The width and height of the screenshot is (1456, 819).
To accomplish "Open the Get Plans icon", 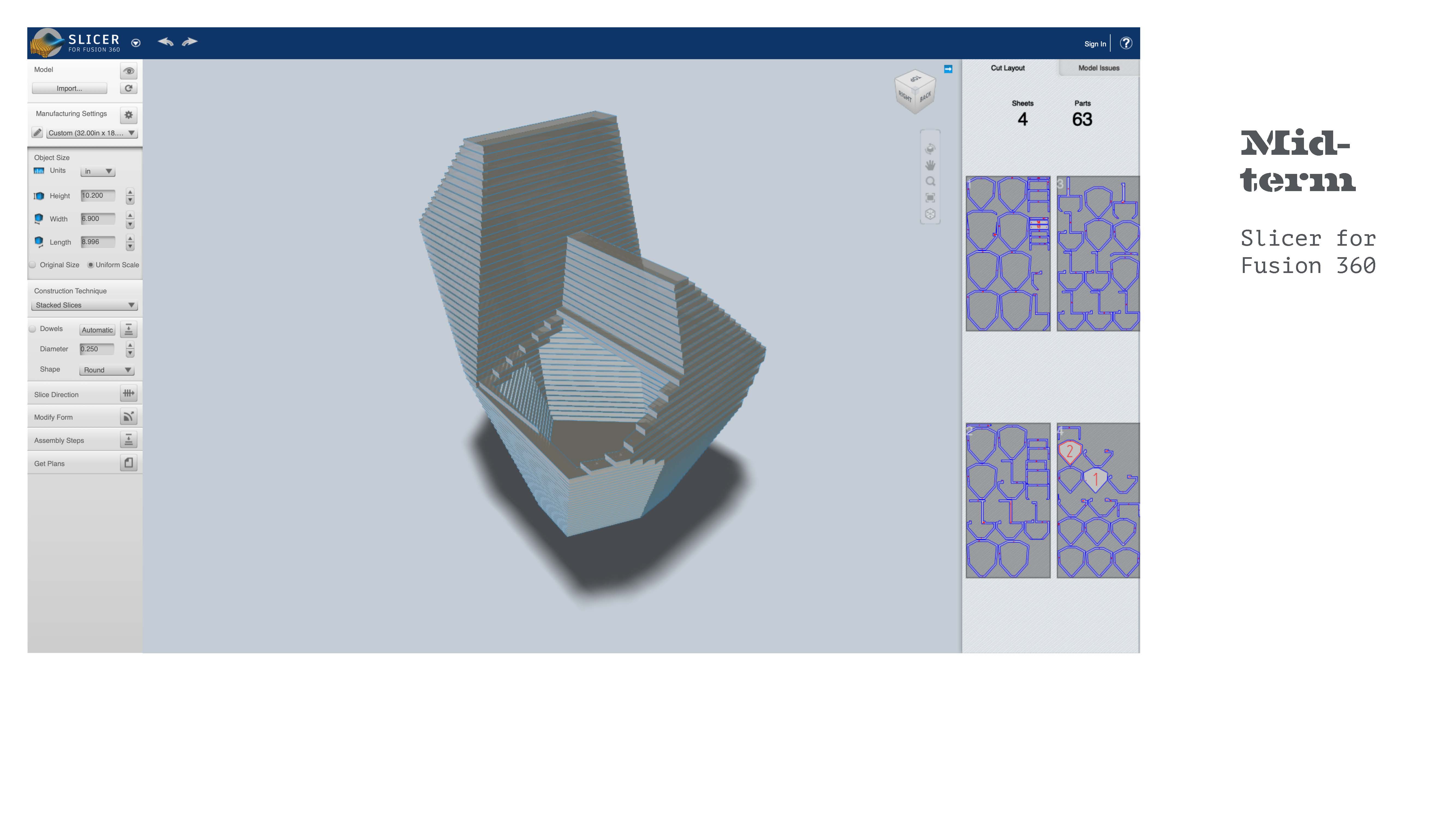I will 128,463.
